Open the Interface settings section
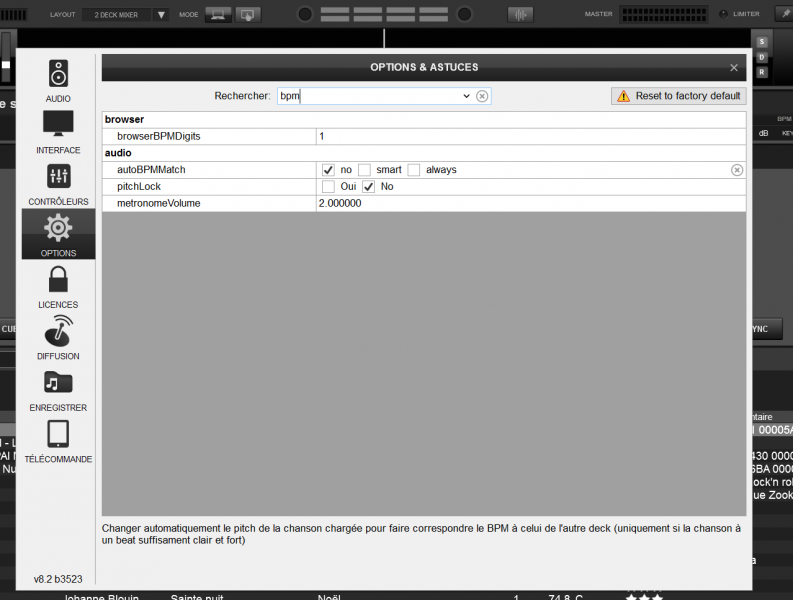 click(x=58, y=131)
